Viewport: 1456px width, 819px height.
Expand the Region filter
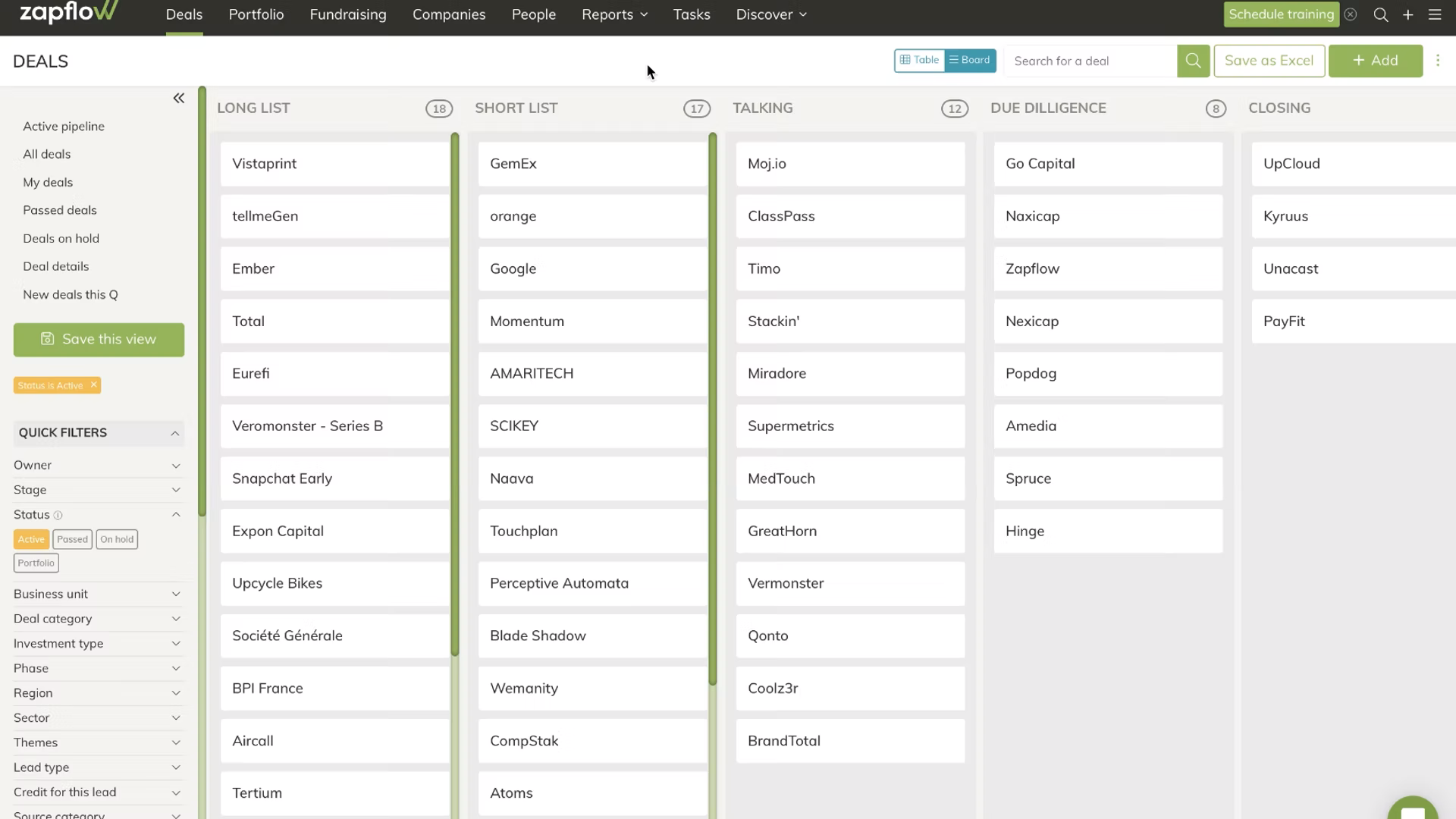pos(99,693)
